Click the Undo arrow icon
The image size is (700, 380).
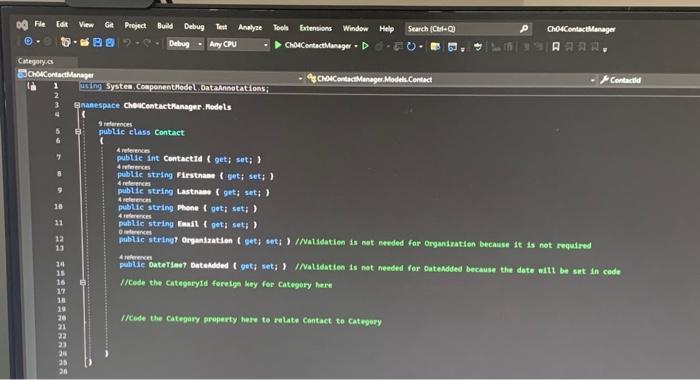coord(127,43)
